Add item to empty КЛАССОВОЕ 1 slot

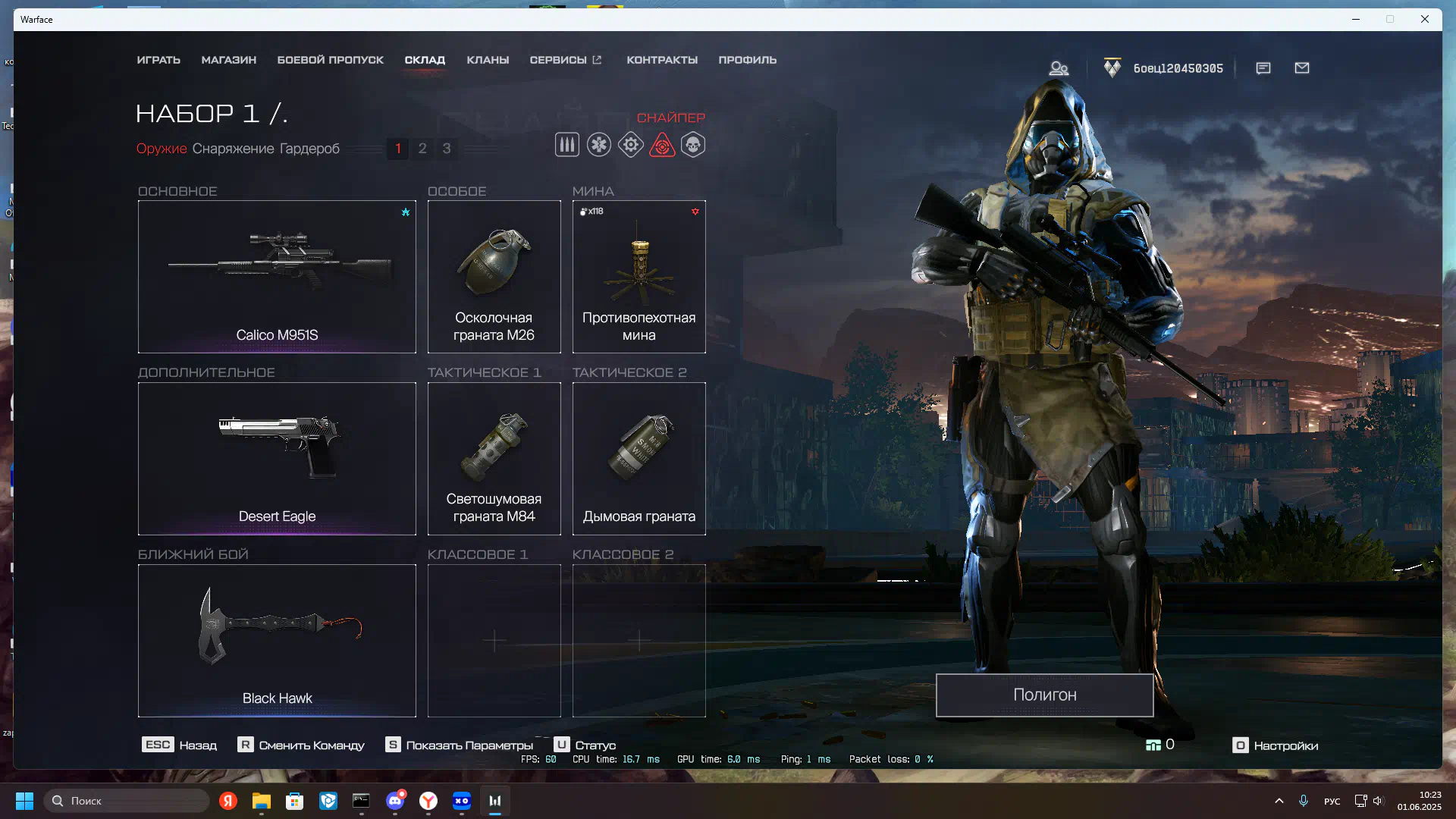pos(494,641)
